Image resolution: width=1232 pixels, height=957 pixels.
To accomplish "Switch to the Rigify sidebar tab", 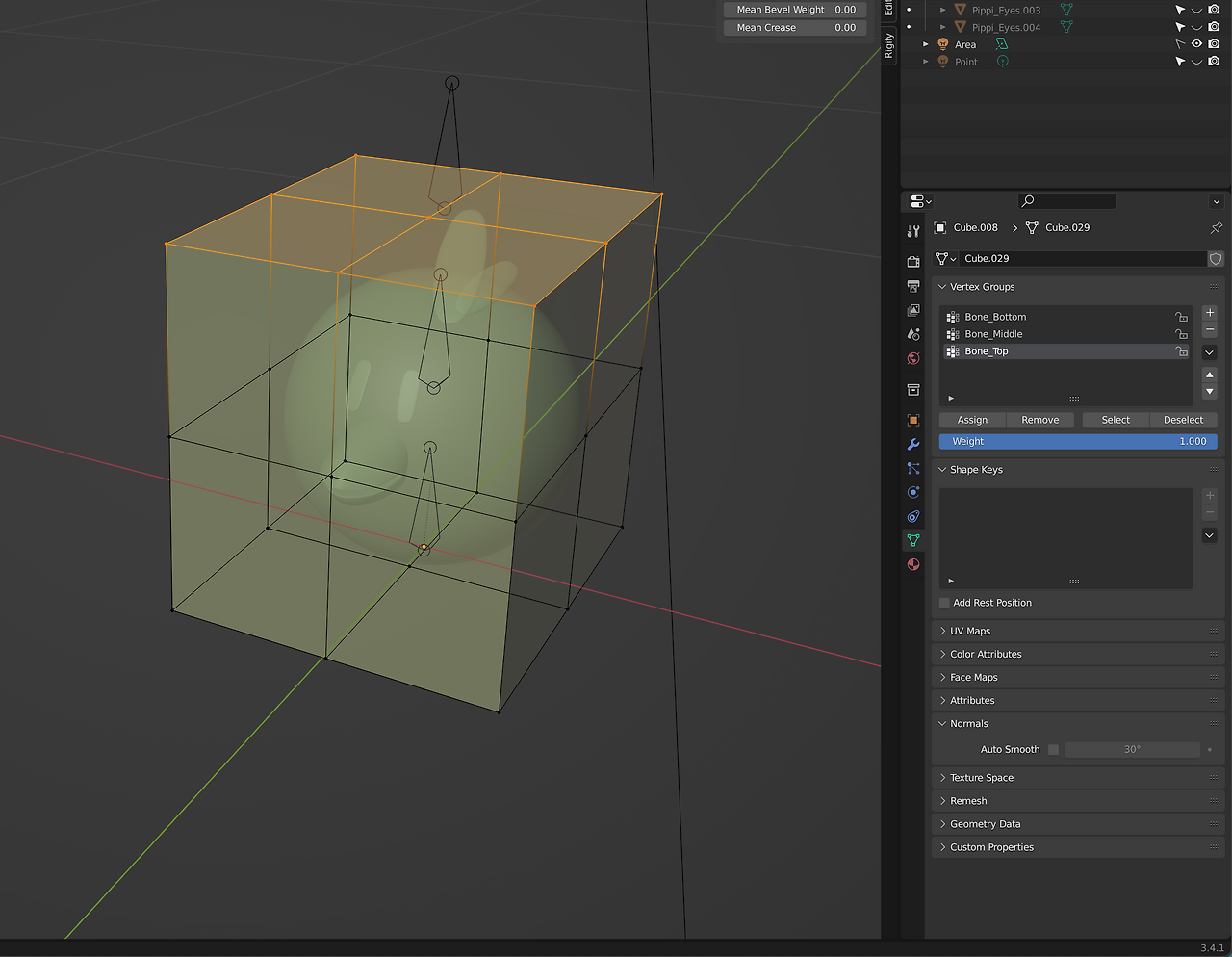I will (x=888, y=46).
